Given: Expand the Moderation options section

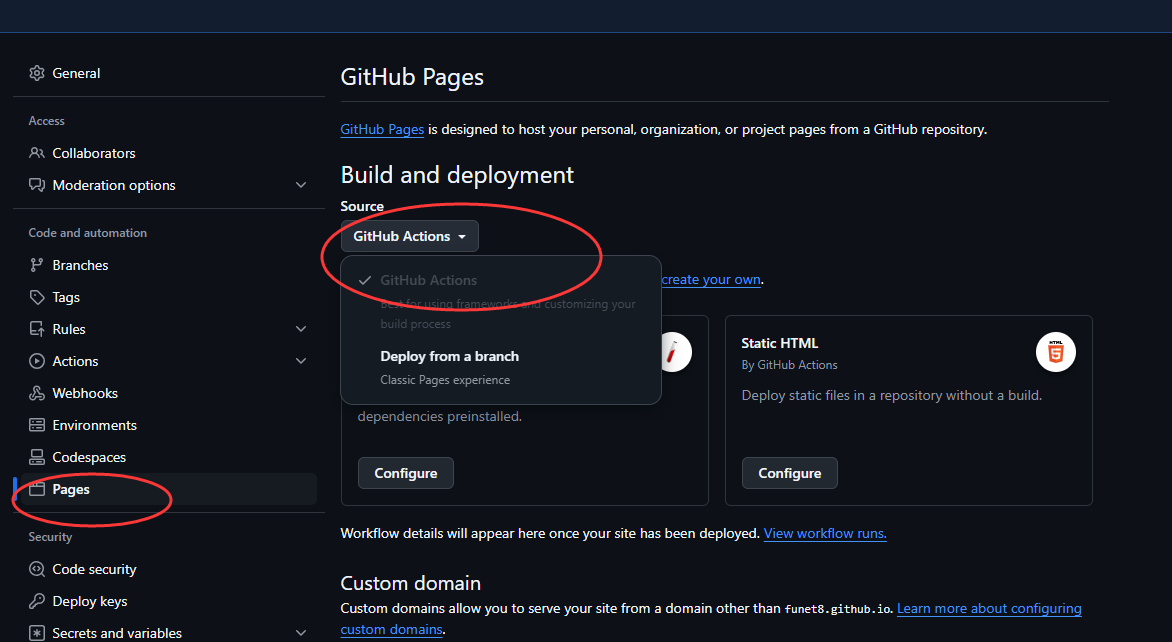Looking at the screenshot, I should [x=301, y=185].
